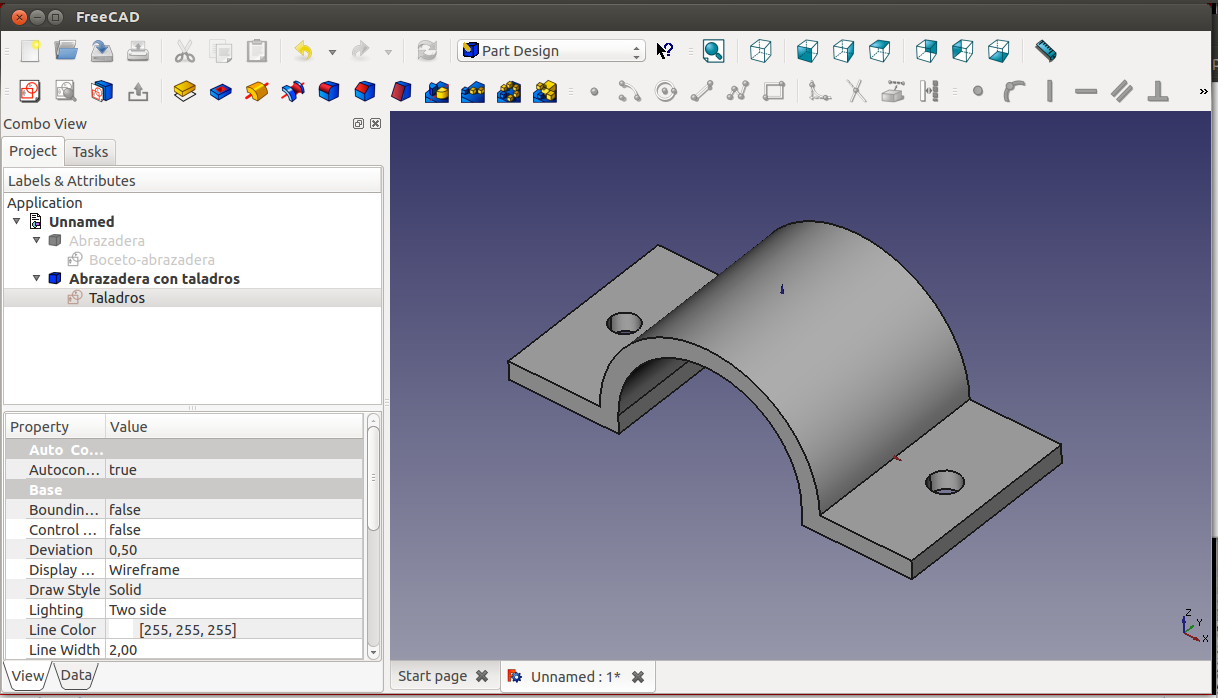Screen dimensions: 1218x698
Task: Collapse the Abrazadera con taladros tree node
Action: pyautogui.click(x=37, y=279)
